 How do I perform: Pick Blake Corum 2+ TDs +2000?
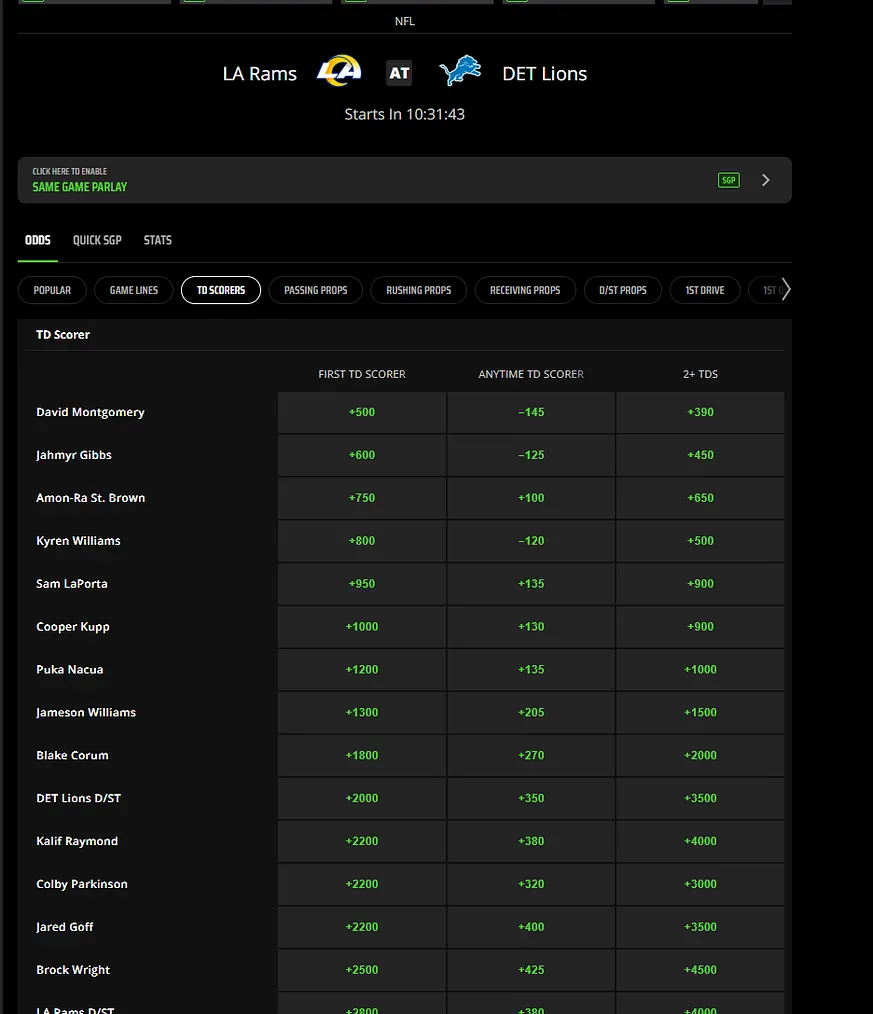[x=700, y=755]
